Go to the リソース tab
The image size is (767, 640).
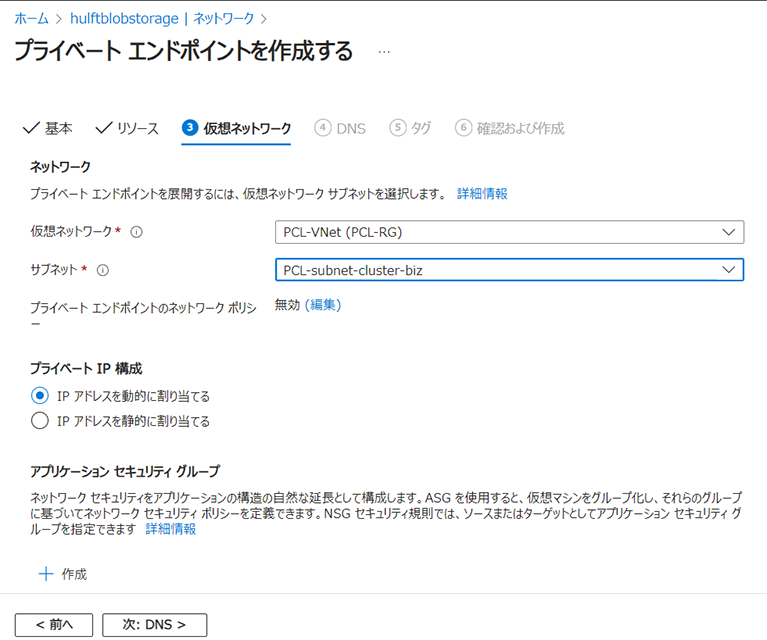tap(127, 128)
